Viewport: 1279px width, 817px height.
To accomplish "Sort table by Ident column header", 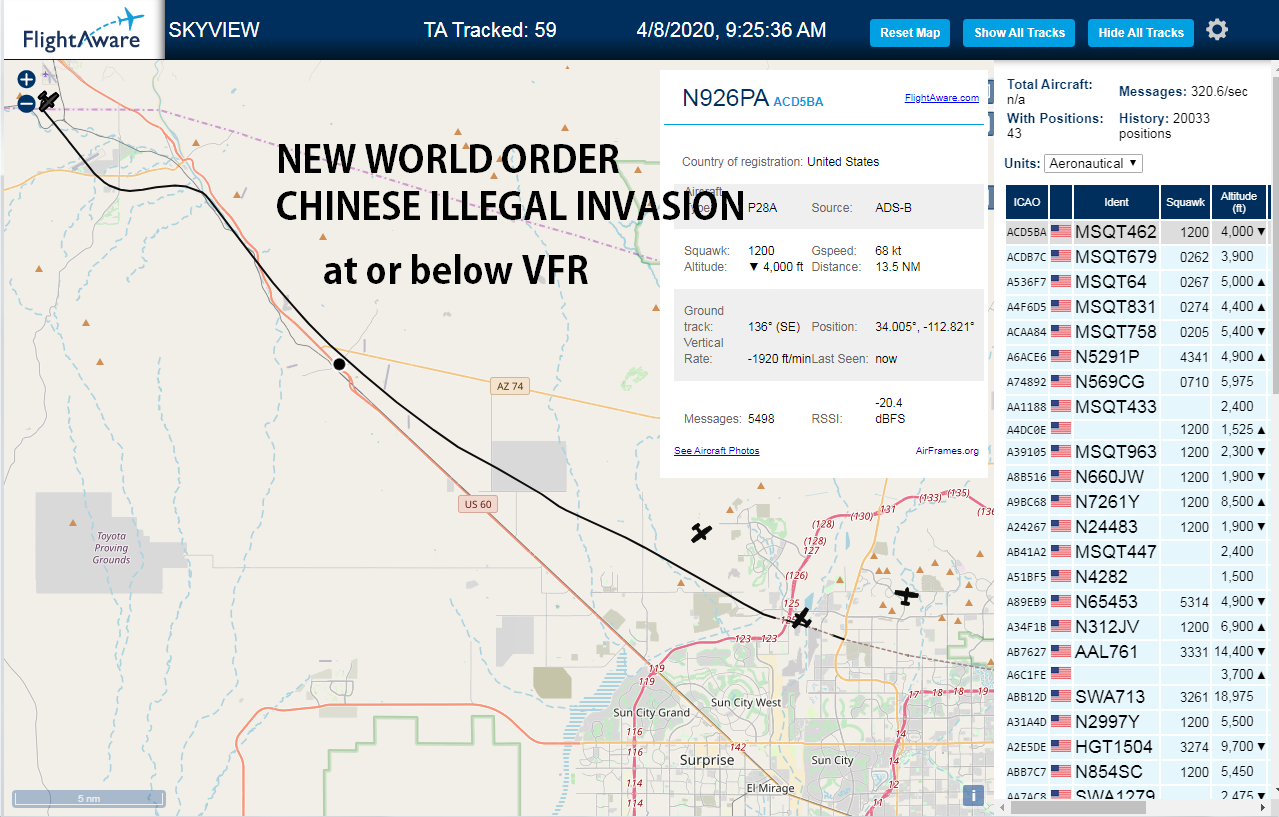I will (1116, 202).
